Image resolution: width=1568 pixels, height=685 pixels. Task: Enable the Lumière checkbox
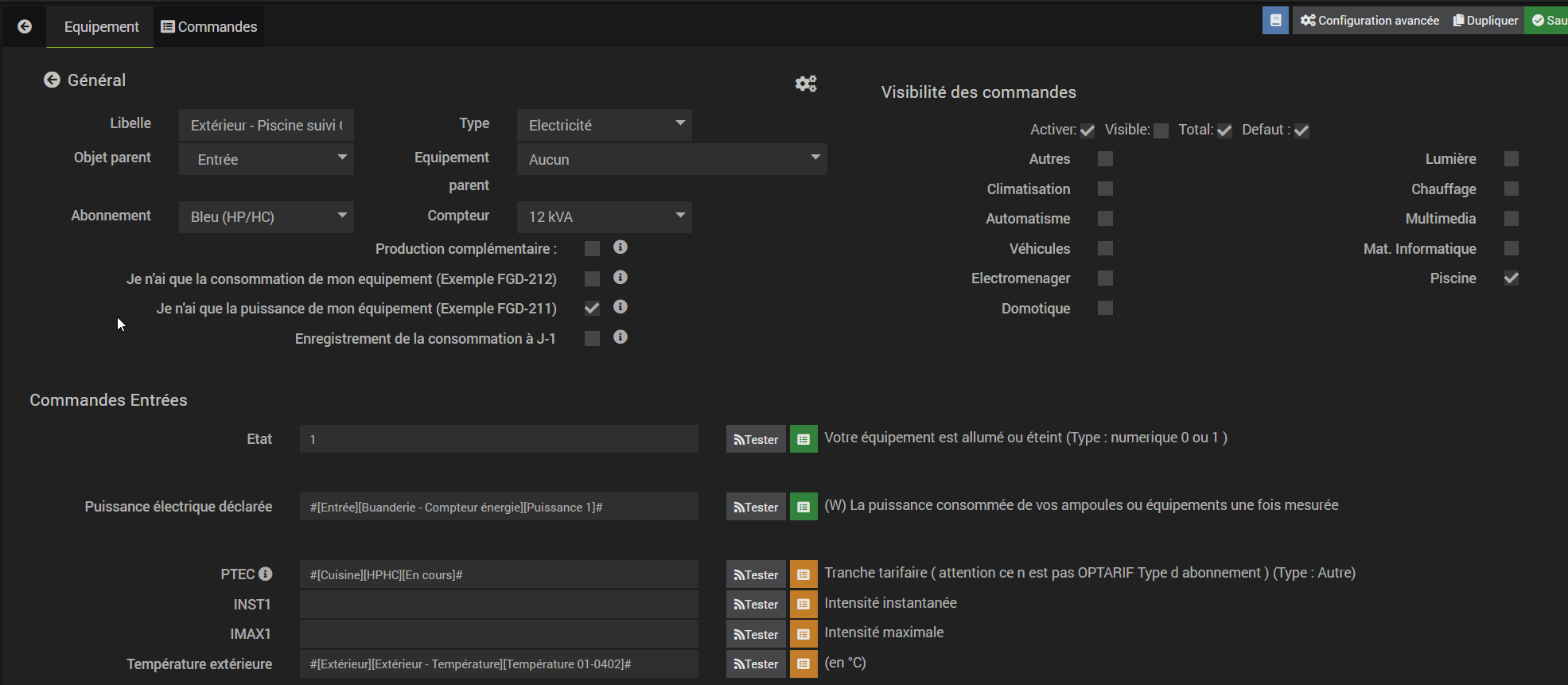[x=1512, y=159]
